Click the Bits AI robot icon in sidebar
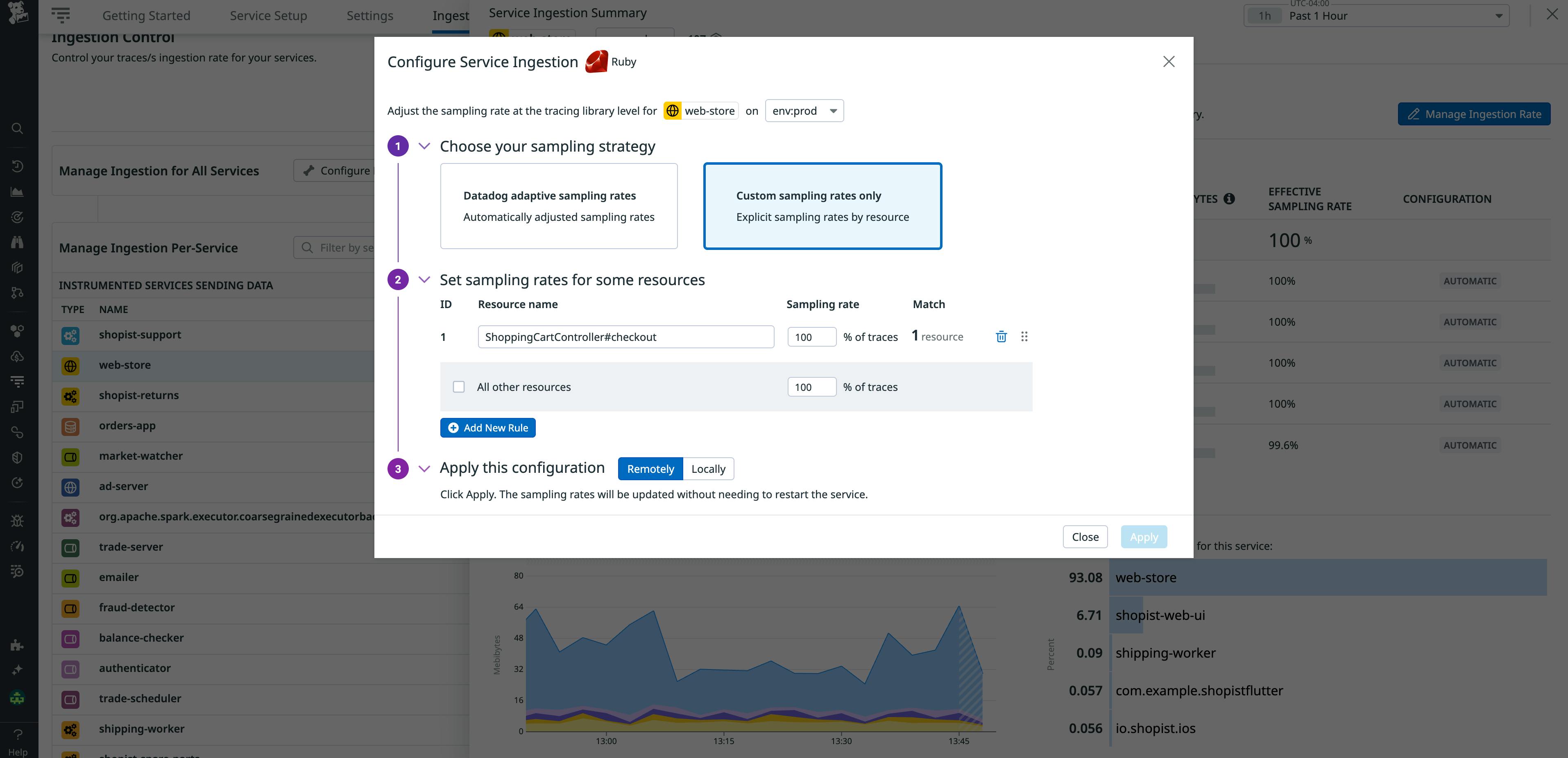This screenshot has height=758, width=1568. click(x=17, y=698)
